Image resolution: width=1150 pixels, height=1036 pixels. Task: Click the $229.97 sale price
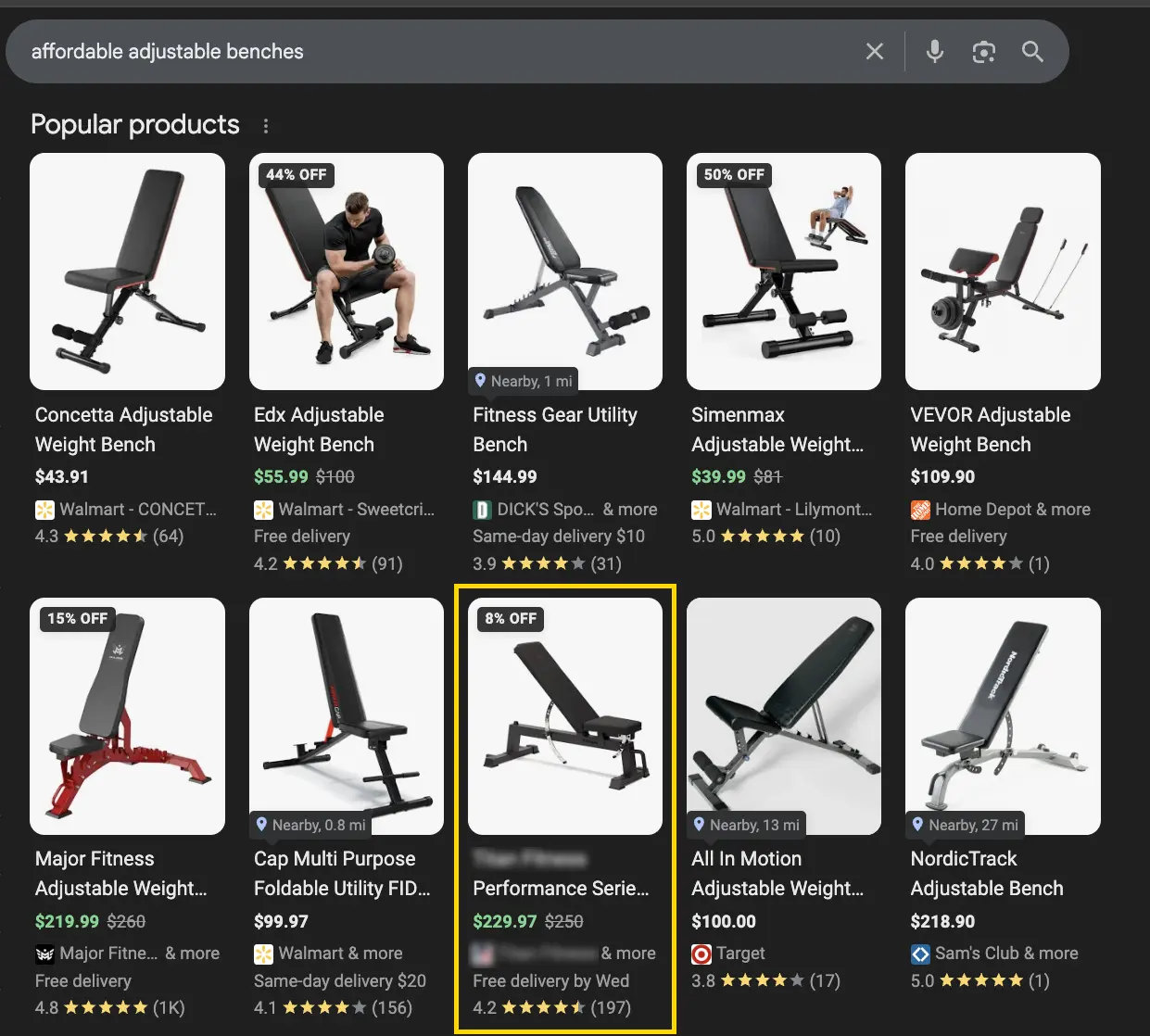coord(505,922)
